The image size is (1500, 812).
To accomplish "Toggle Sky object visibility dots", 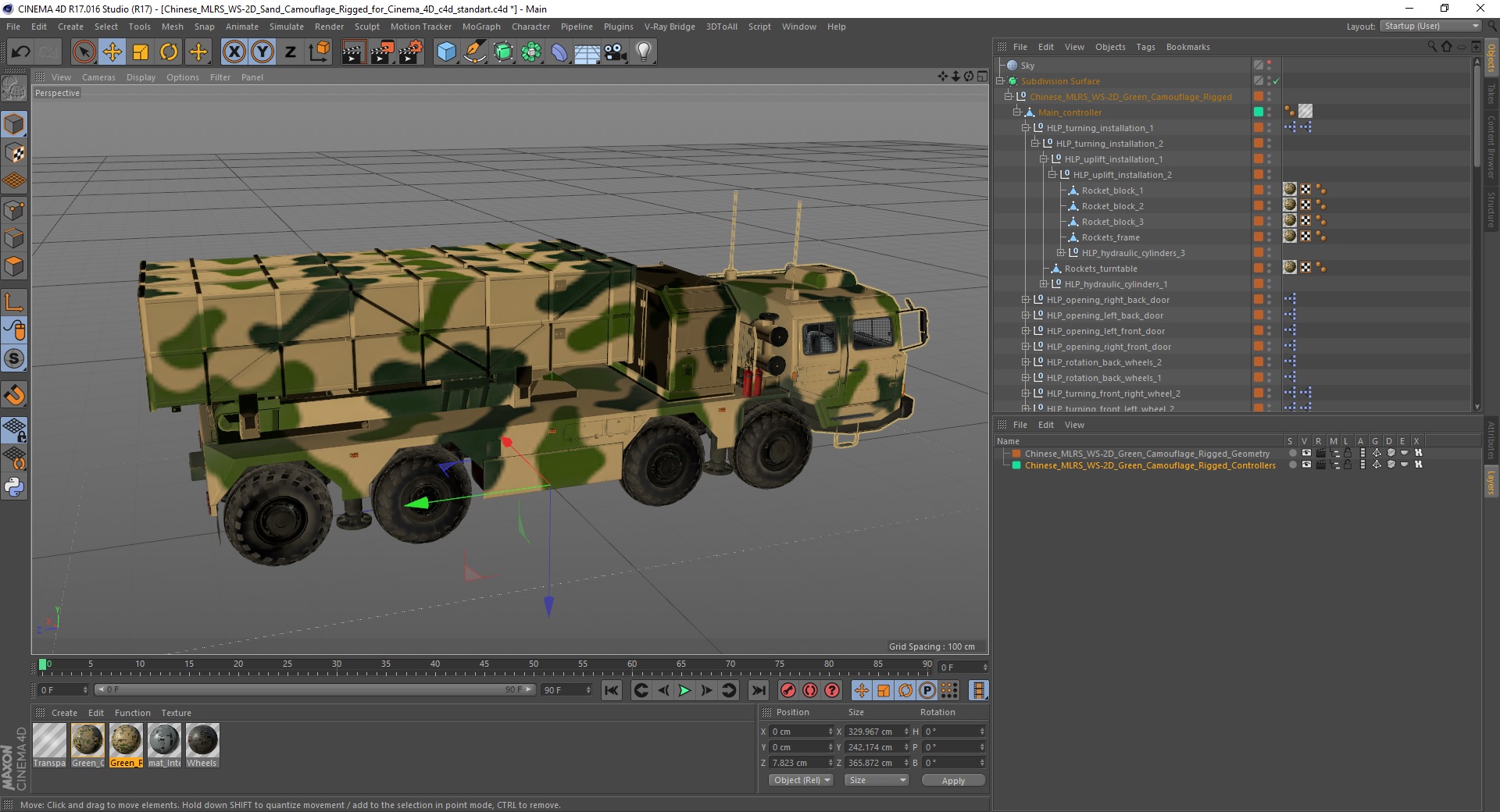I will 1269,66.
